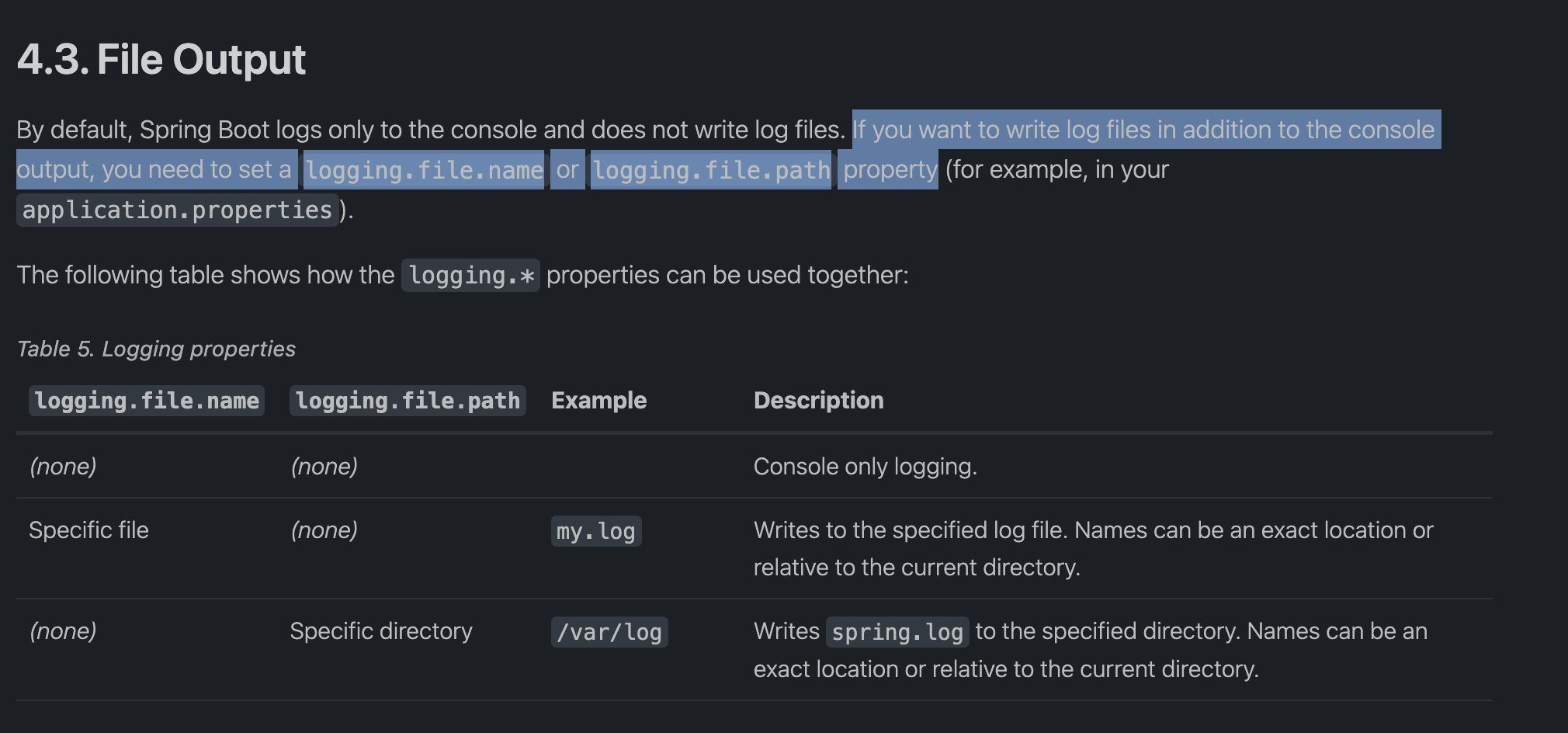The height and width of the screenshot is (733, 1568).
Task: Click the spring.log inline code in description
Action: 897,633
